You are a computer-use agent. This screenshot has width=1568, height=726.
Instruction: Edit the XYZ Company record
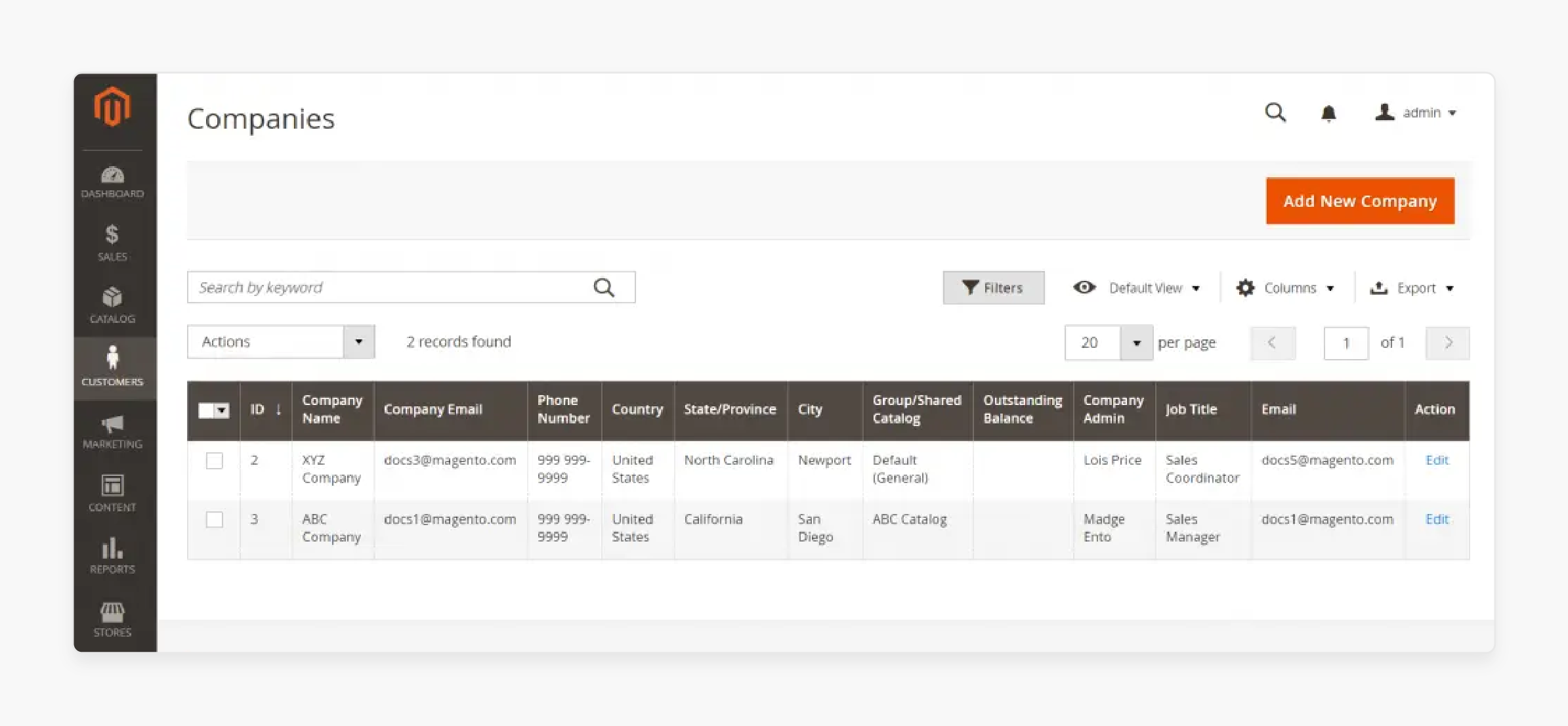(x=1437, y=460)
